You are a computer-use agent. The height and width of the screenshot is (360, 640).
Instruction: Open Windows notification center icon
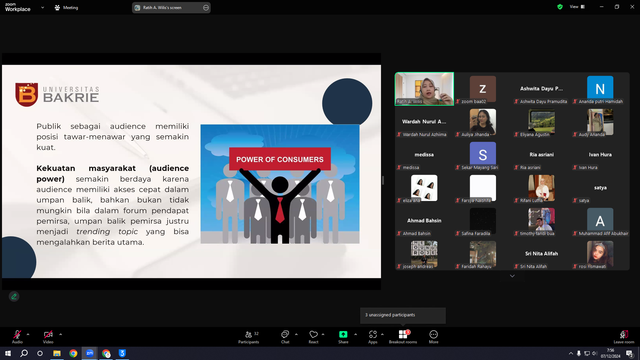tap(630, 353)
